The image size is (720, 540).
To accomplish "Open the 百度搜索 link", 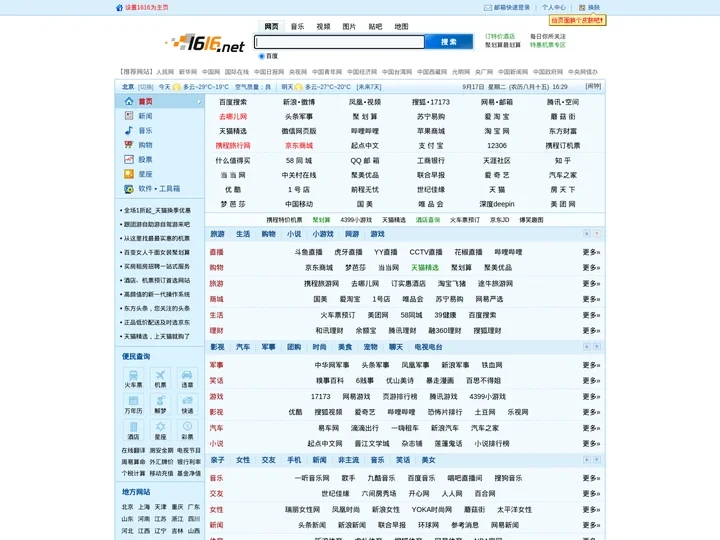I will tap(233, 102).
